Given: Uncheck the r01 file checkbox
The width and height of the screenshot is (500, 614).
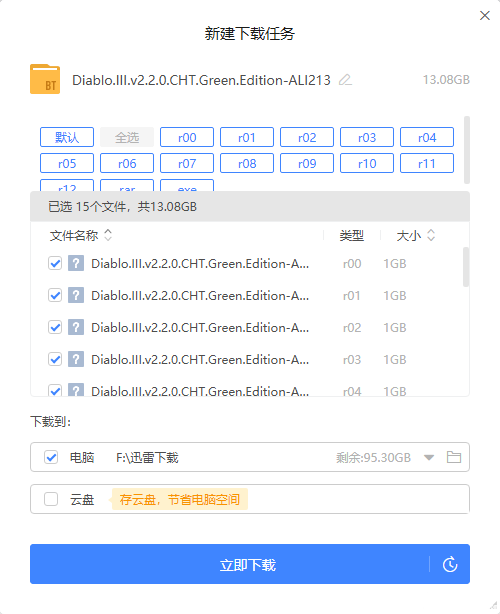Looking at the screenshot, I should click(55, 295).
